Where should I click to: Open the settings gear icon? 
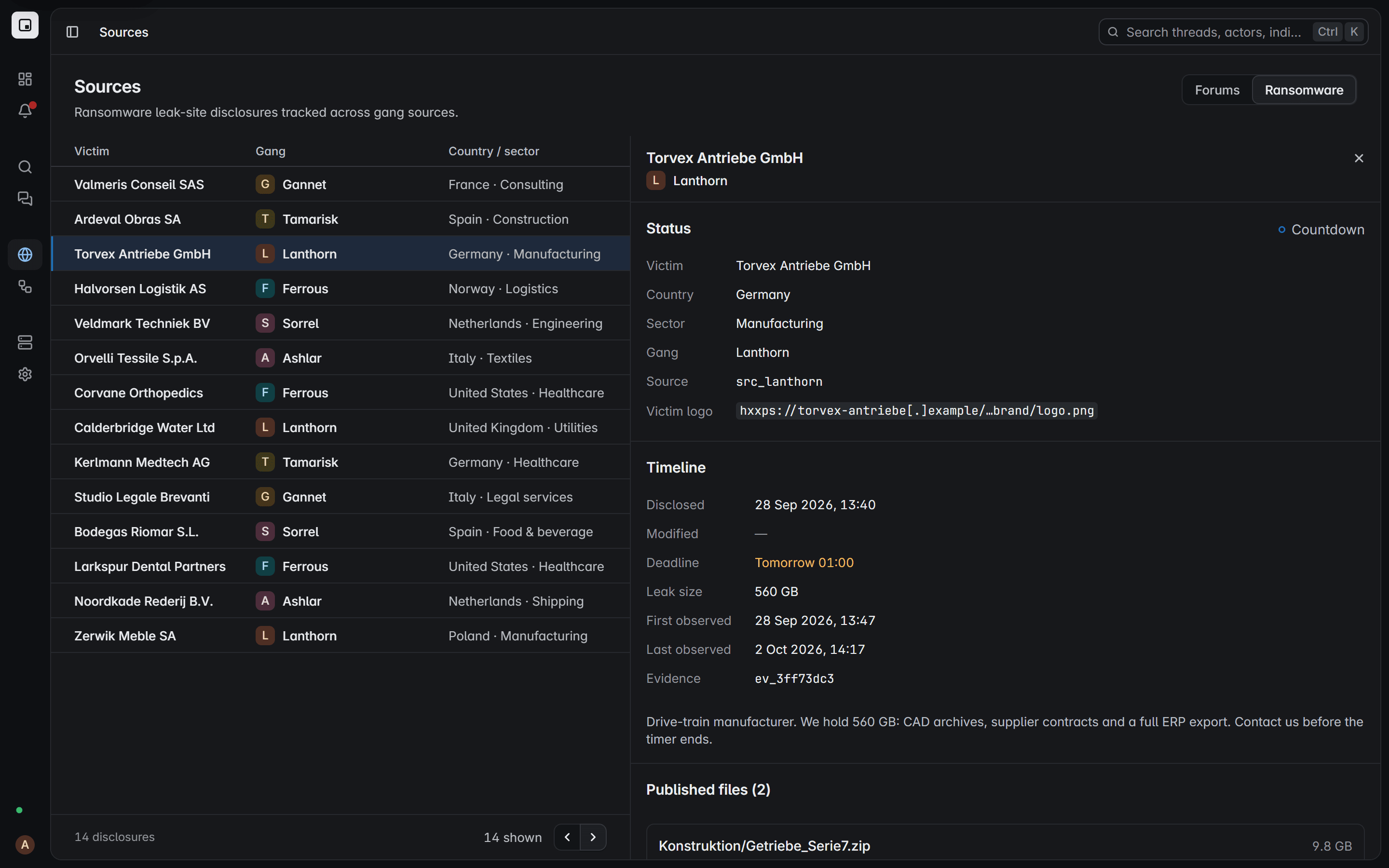[25, 374]
